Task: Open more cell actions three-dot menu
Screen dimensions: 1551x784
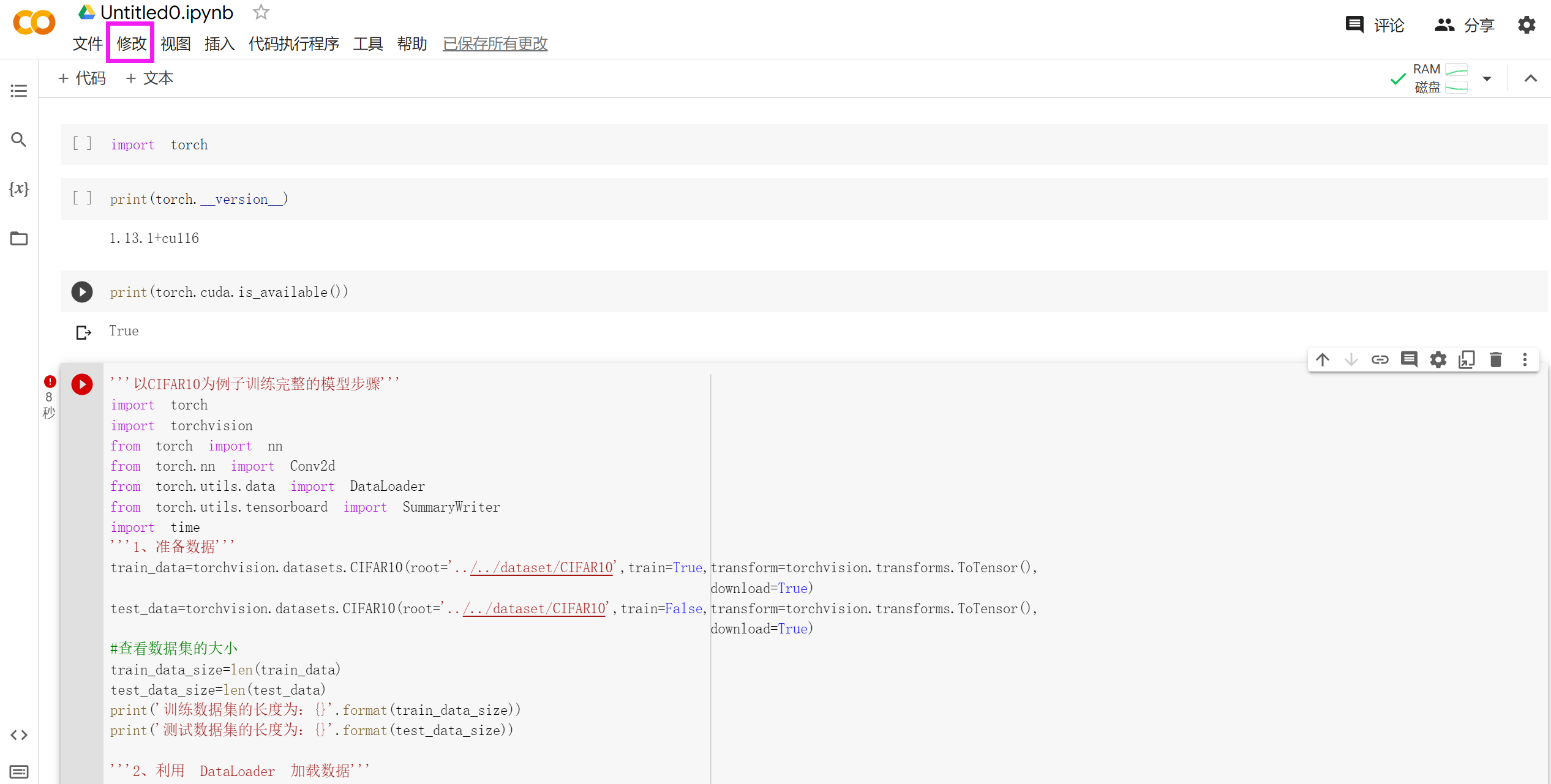Action: pos(1525,359)
